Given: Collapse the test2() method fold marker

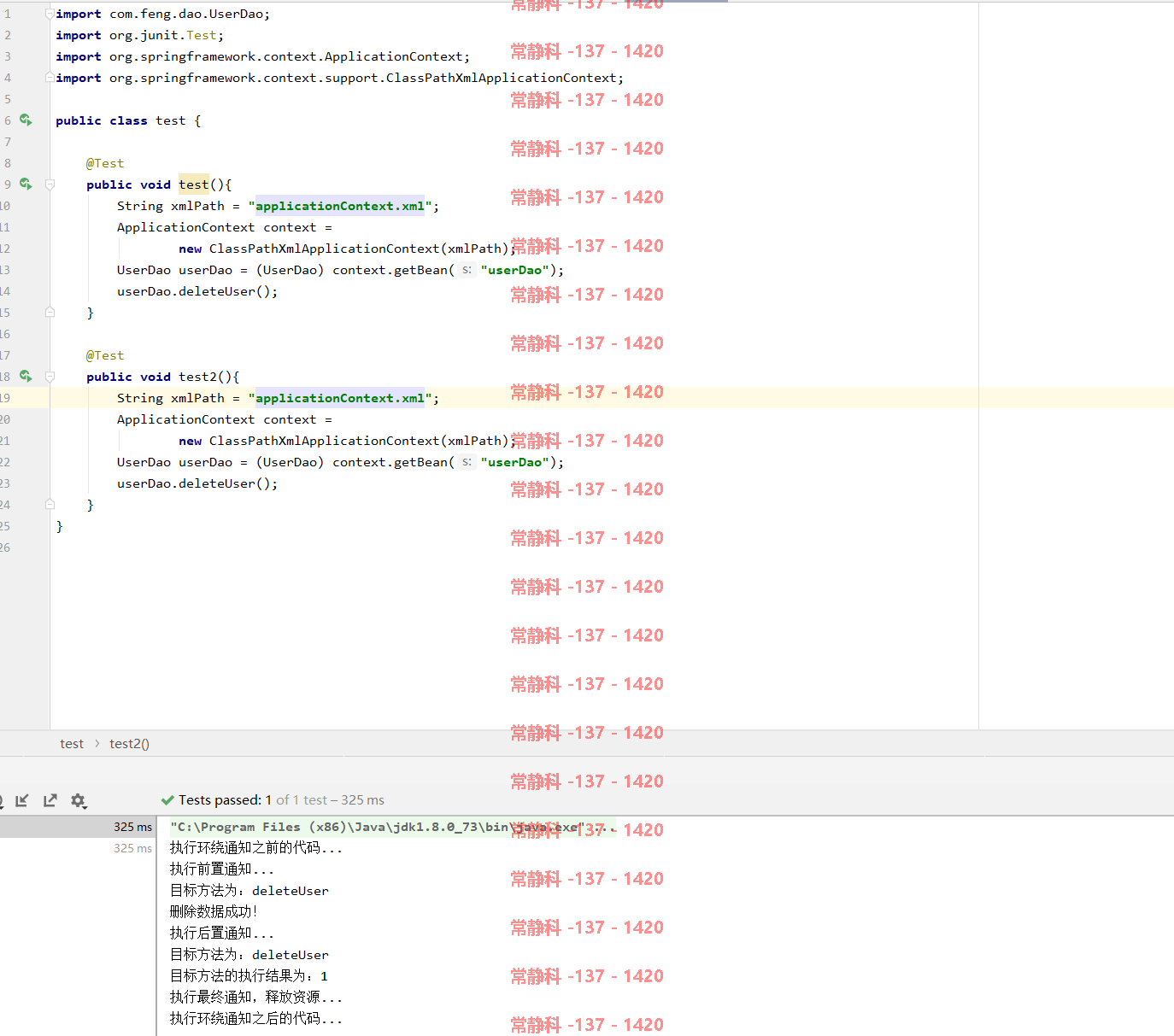Looking at the screenshot, I should pyautogui.click(x=50, y=377).
